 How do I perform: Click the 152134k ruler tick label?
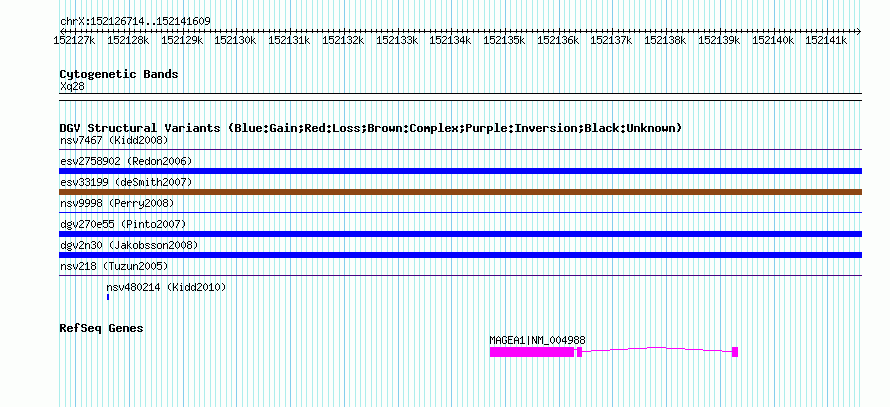450,40
